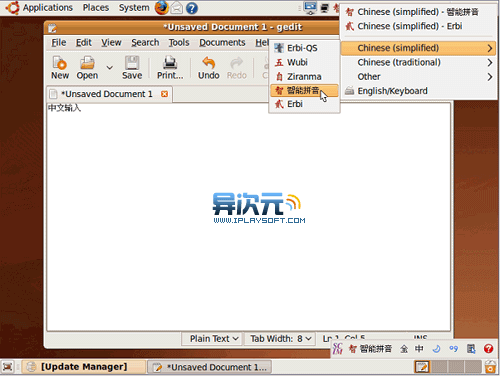Click the New document toolbar icon
Image resolution: width=500 pixels, height=376 pixels.
pyautogui.click(x=60, y=68)
